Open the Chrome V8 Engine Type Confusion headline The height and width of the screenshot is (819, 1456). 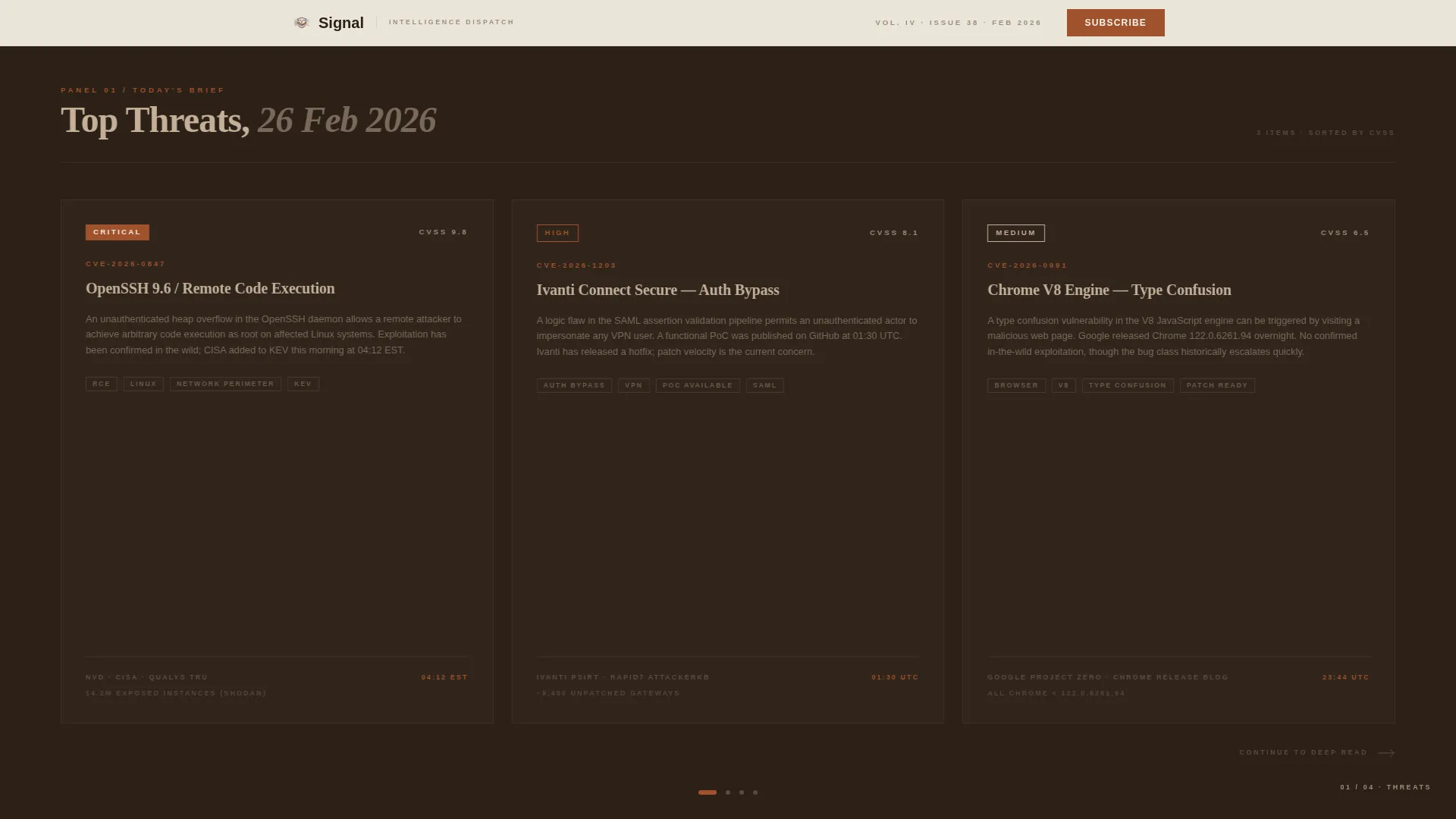[x=1109, y=290]
